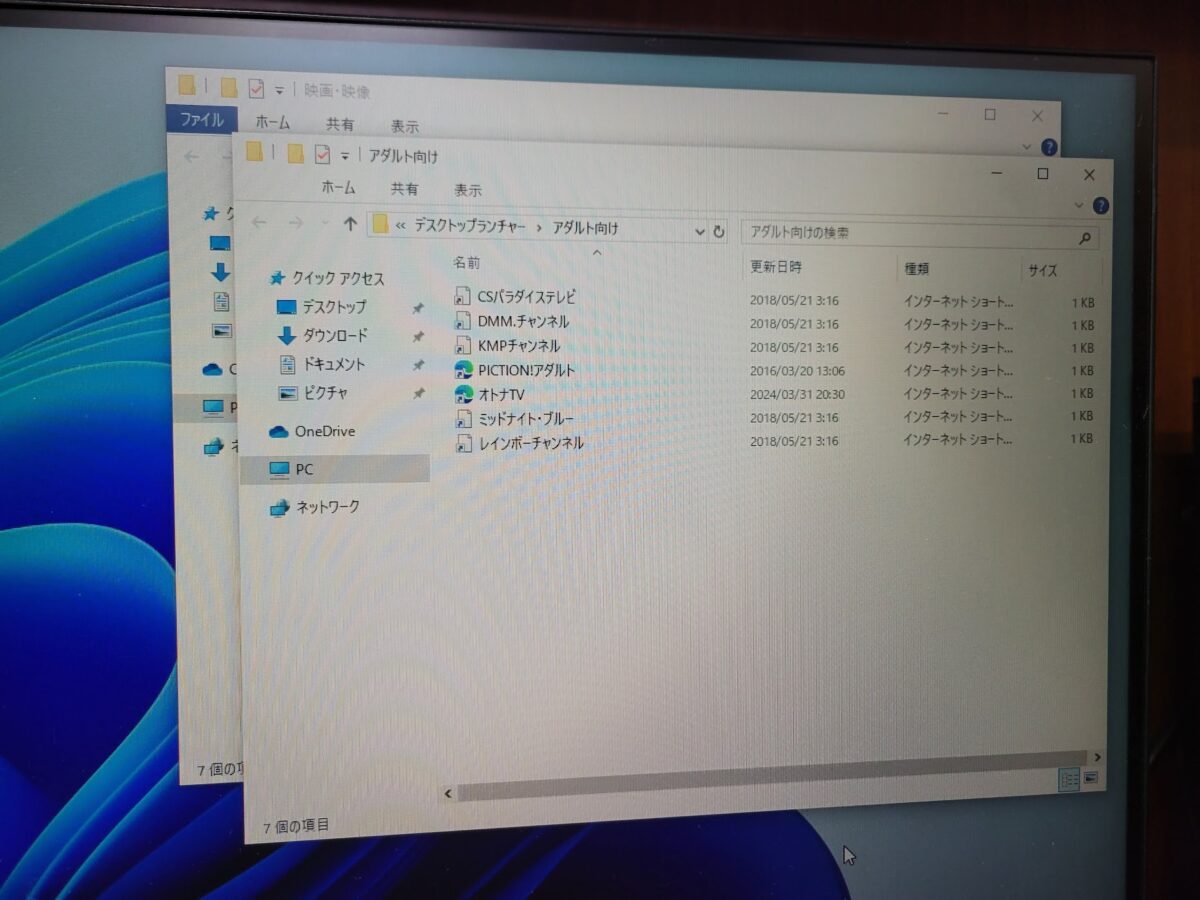The height and width of the screenshot is (900, 1200).
Task: Click the アダルト向け breadcrumb segment
Action: pos(585,228)
